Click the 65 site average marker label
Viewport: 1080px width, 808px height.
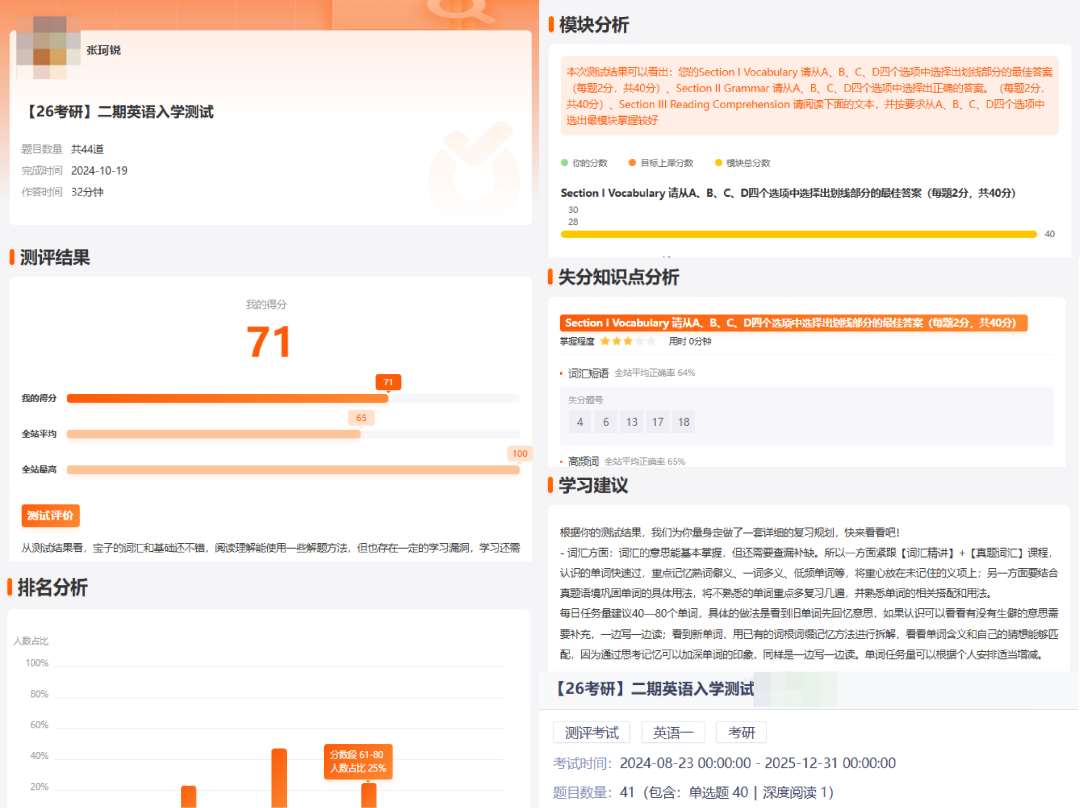tap(361, 417)
